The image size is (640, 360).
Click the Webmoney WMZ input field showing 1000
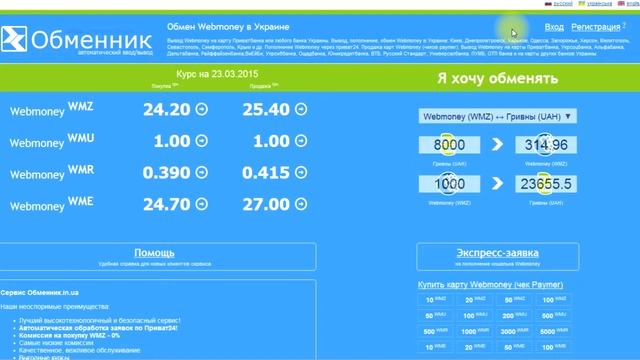[x=449, y=184]
